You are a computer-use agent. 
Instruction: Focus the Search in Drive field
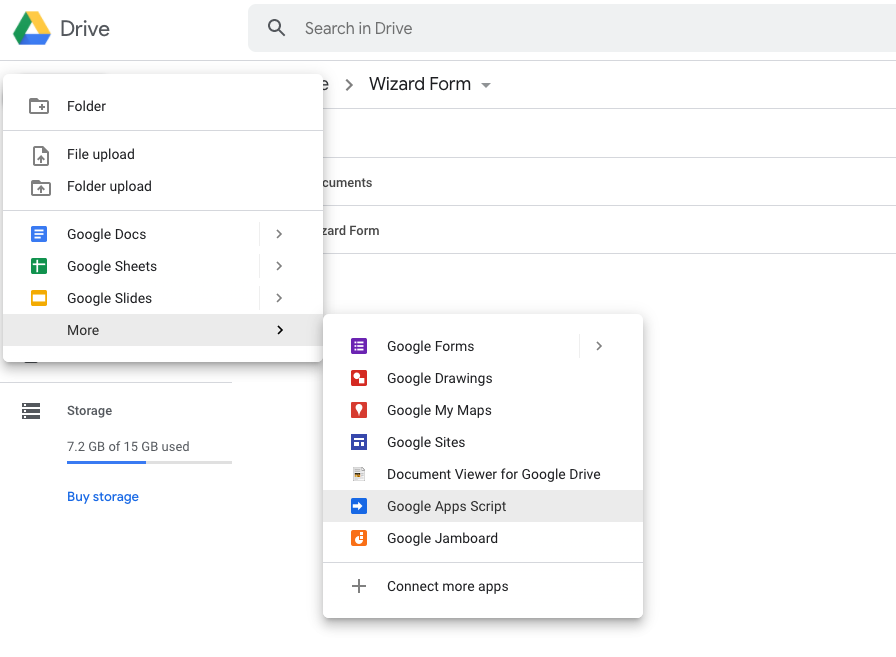click(580, 28)
